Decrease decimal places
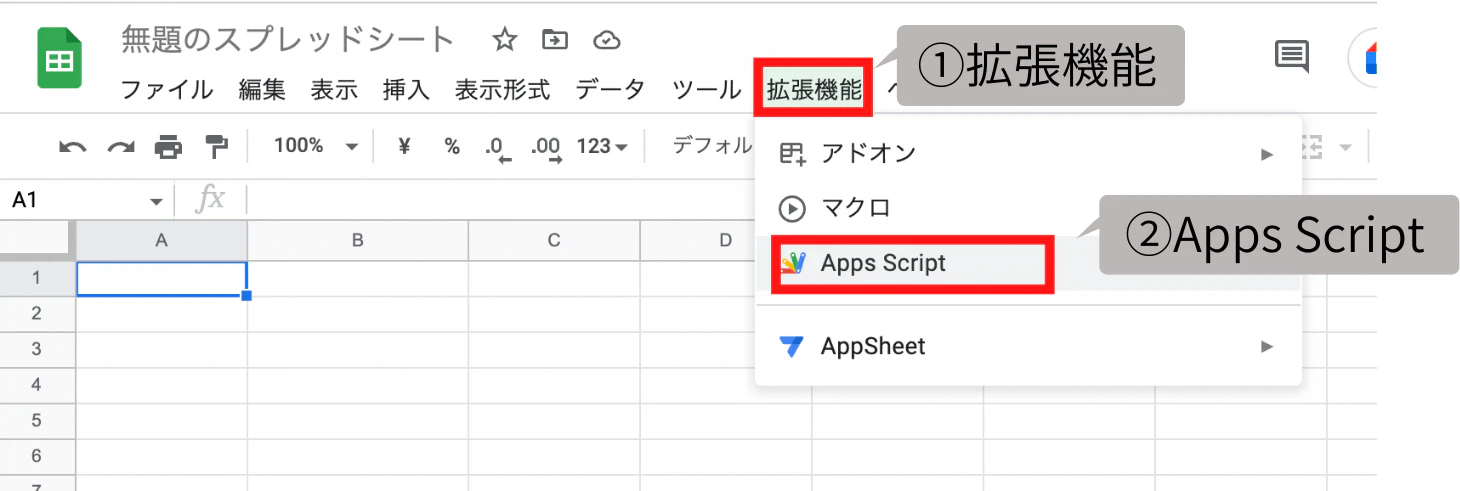The height and width of the screenshot is (491, 1460). (x=497, y=148)
